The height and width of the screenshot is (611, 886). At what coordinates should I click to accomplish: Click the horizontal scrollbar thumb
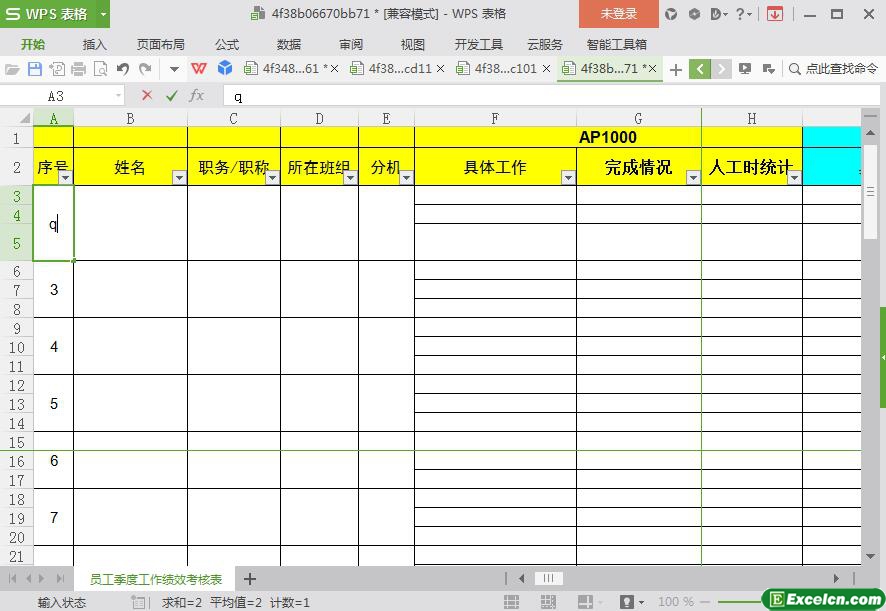coord(549,578)
